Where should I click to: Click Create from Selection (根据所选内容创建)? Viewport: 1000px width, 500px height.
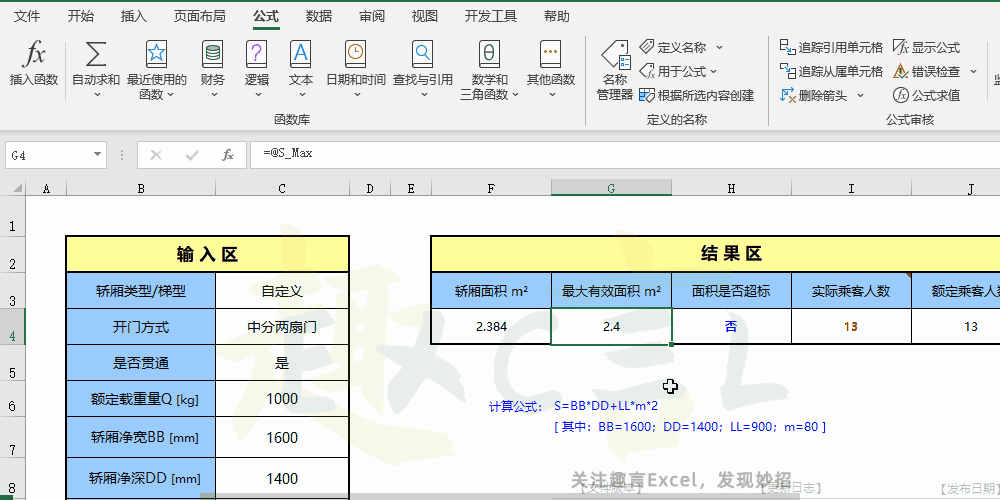[696, 96]
